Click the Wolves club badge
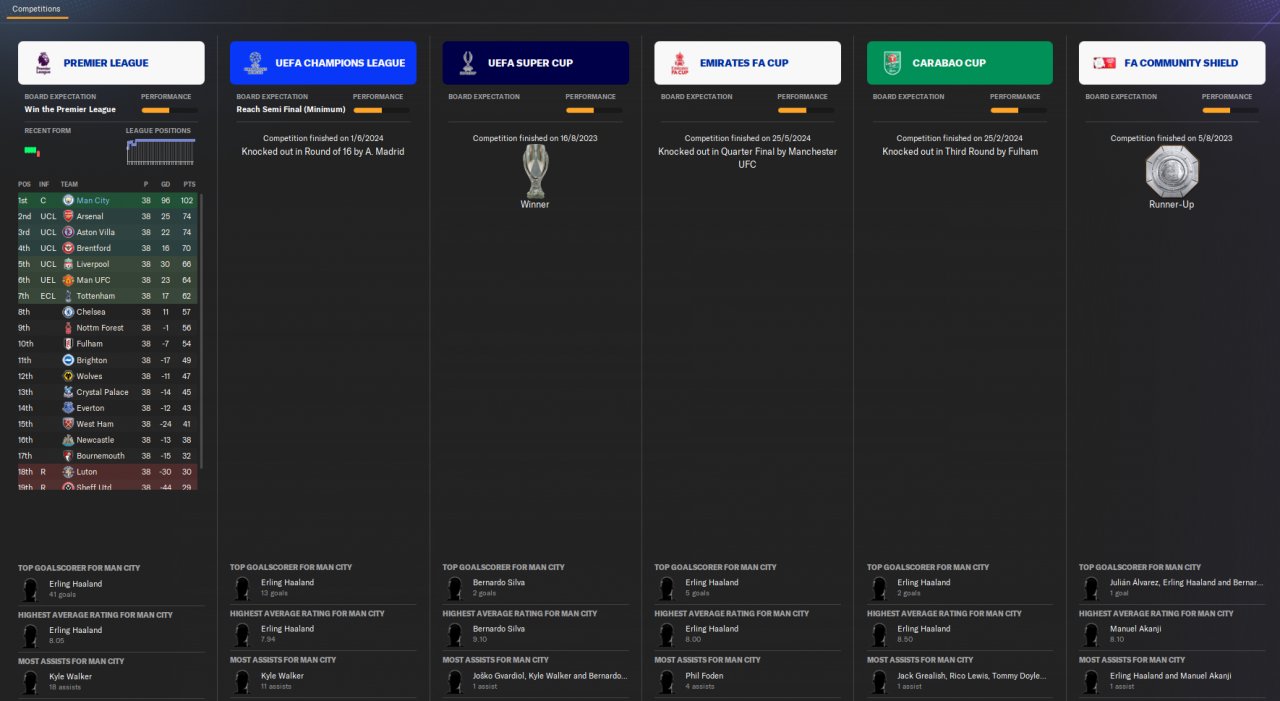The width and height of the screenshot is (1280, 701). [x=68, y=376]
